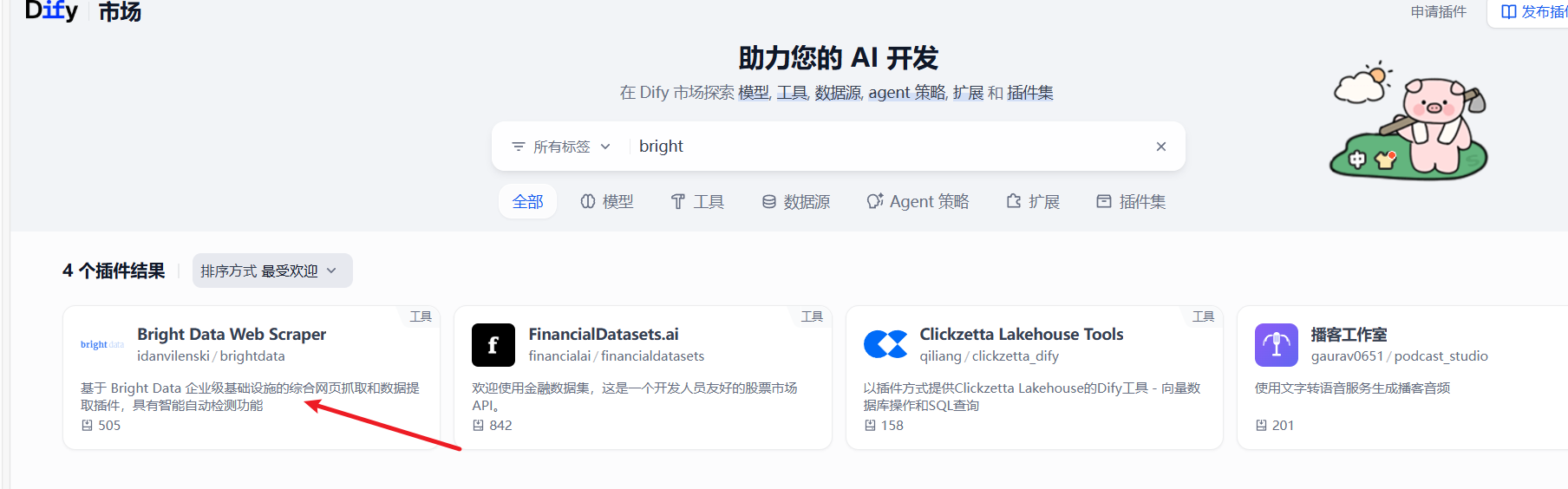
Task: Switch to the Agent 策略 category tab
Action: click(918, 201)
